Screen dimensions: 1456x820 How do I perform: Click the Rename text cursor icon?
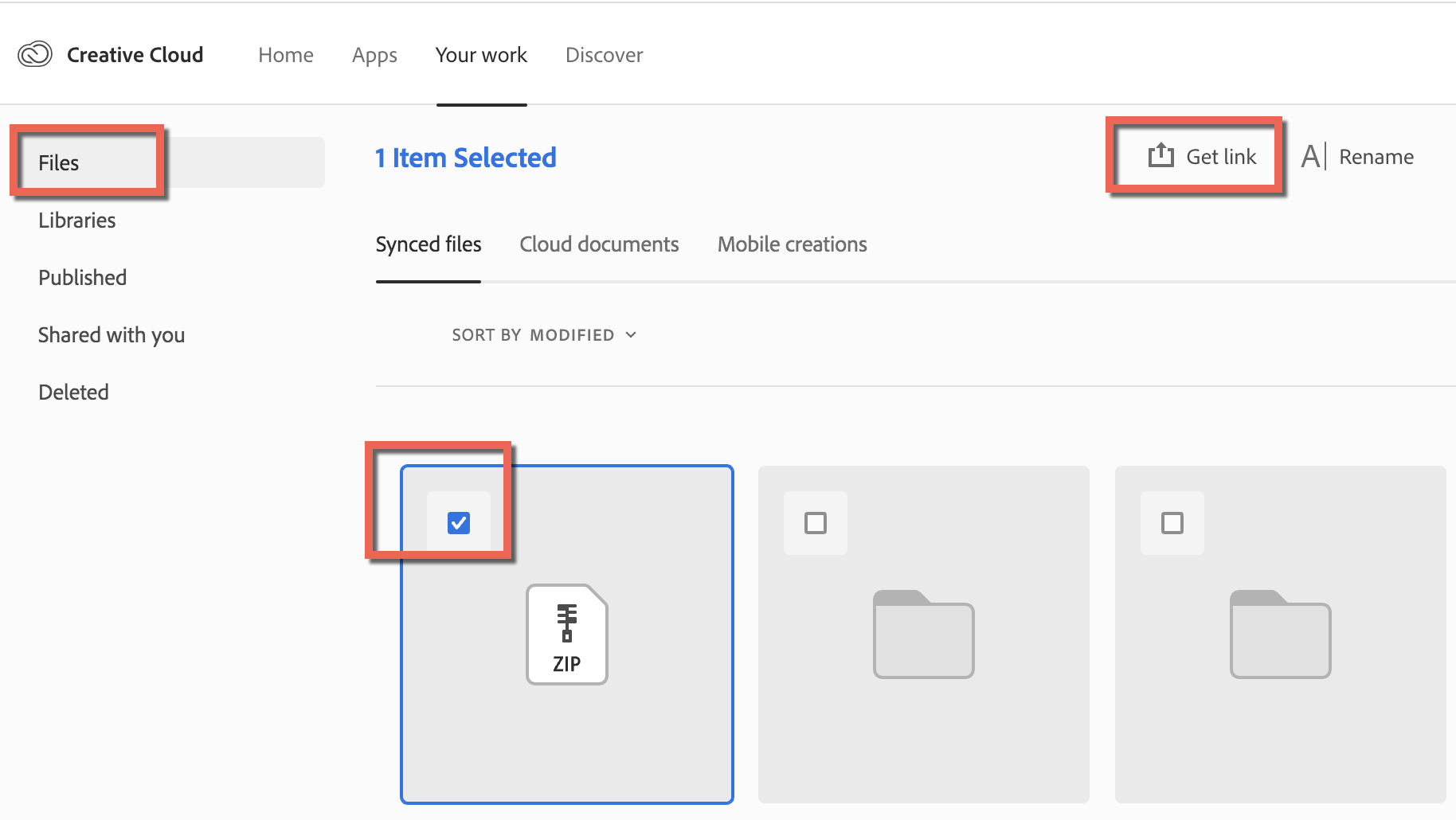[x=1313, y=156]
